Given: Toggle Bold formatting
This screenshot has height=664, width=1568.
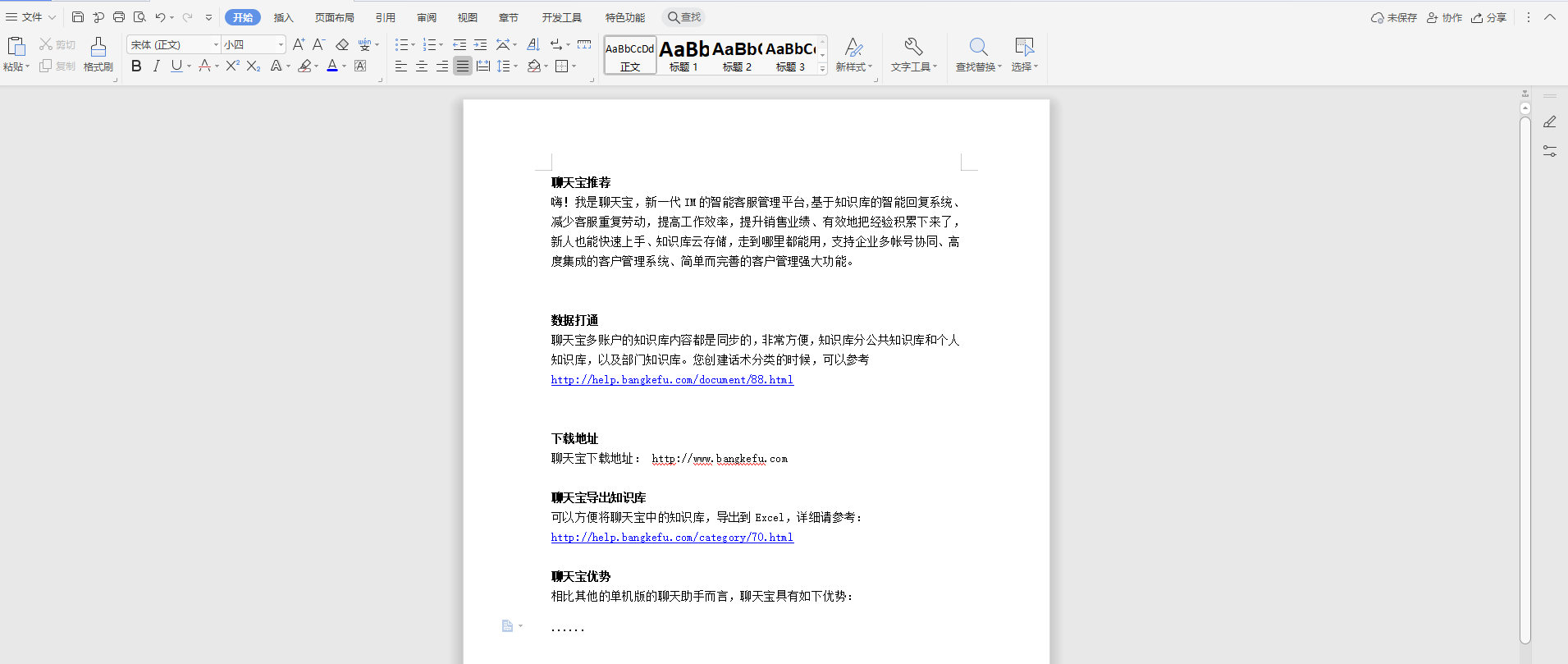Looking at the screenshot, I should [x=136, y=66].
